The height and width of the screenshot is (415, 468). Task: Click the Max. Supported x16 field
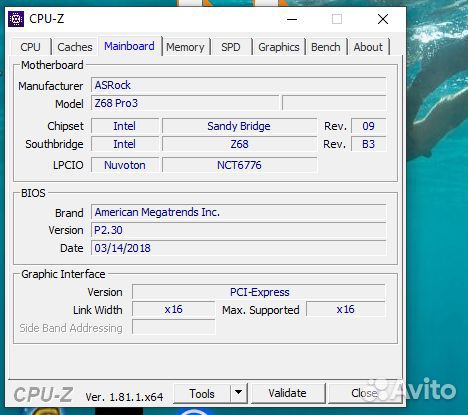click(x=346, y=310)
